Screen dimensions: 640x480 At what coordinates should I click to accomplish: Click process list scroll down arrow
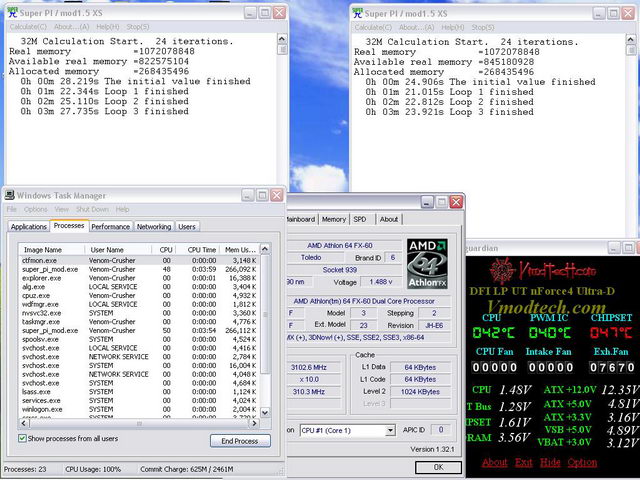(265, 413)
